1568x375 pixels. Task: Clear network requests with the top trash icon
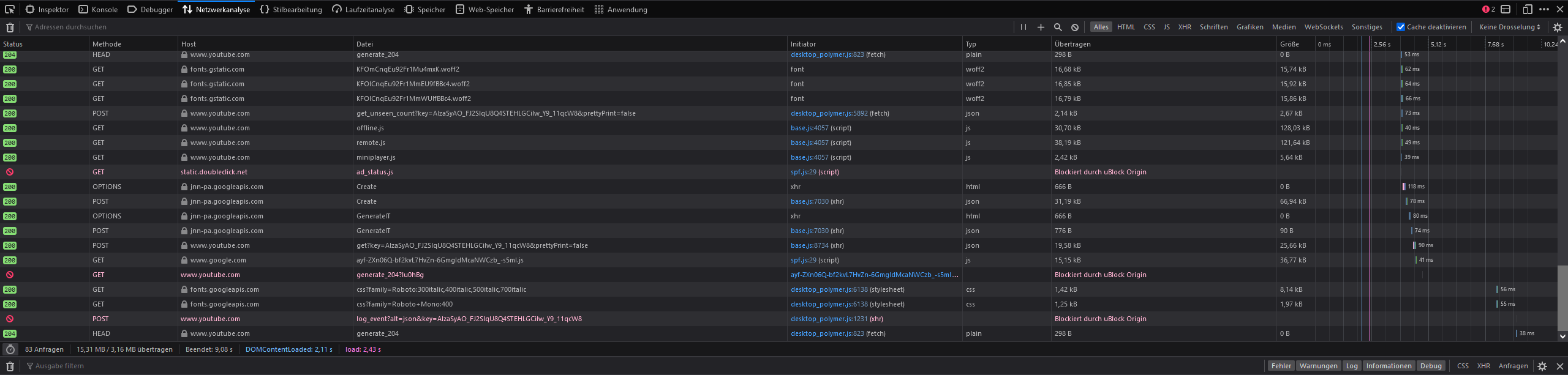click(x=10, y=27)
